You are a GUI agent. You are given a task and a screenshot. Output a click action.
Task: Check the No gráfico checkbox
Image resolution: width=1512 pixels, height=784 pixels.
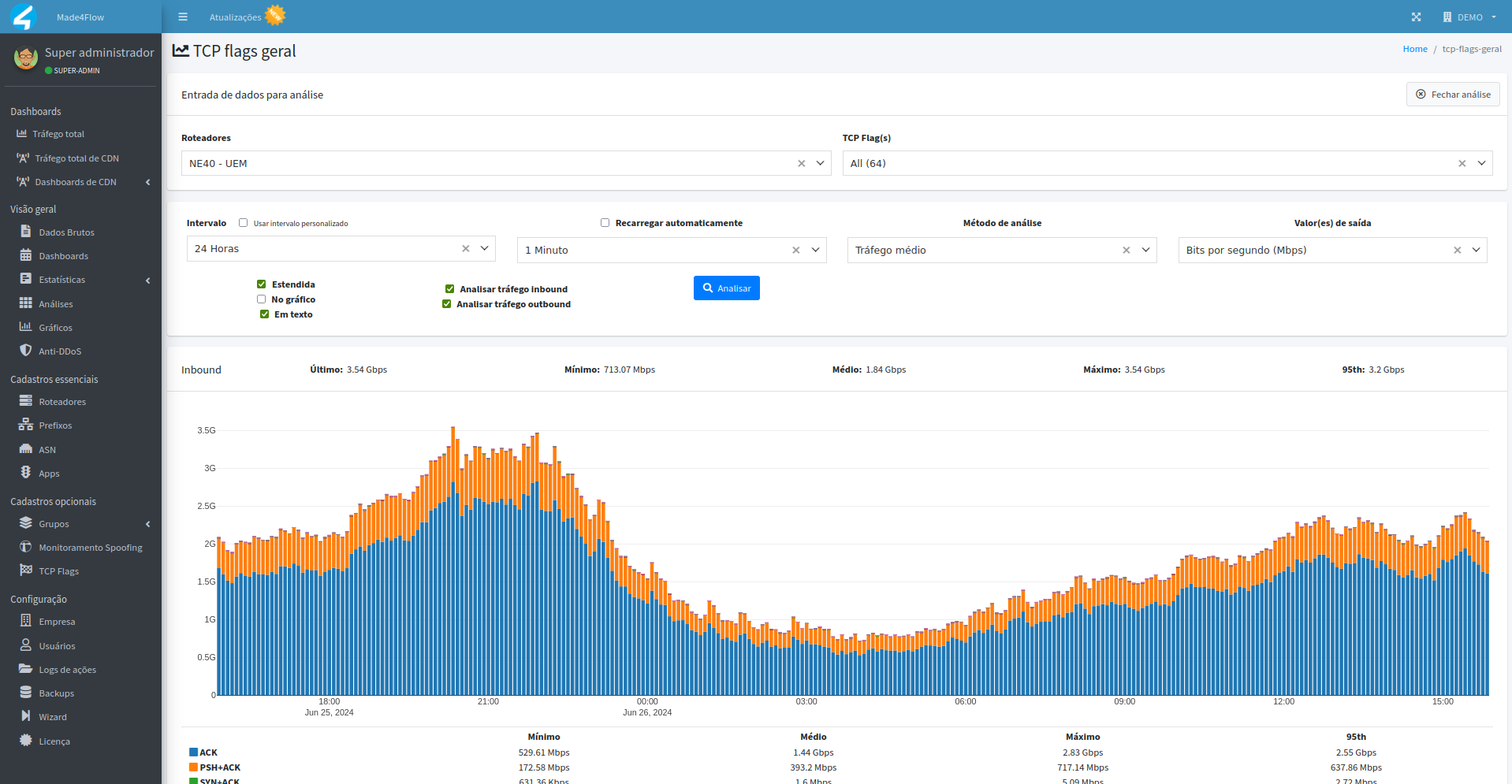pyautogui.click(x=261, y=299)
